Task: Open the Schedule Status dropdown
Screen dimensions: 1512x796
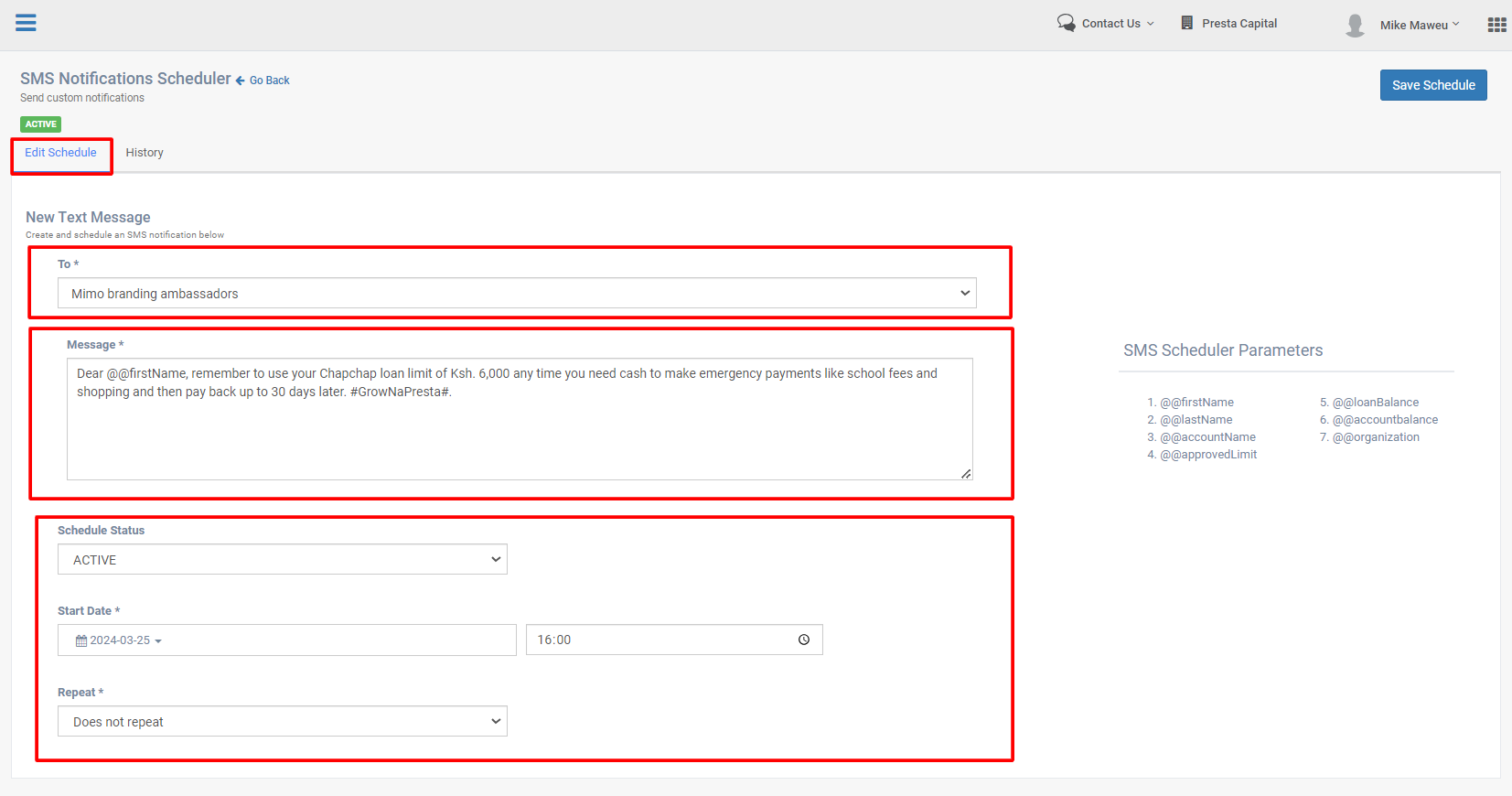Action: coord(282,559)
